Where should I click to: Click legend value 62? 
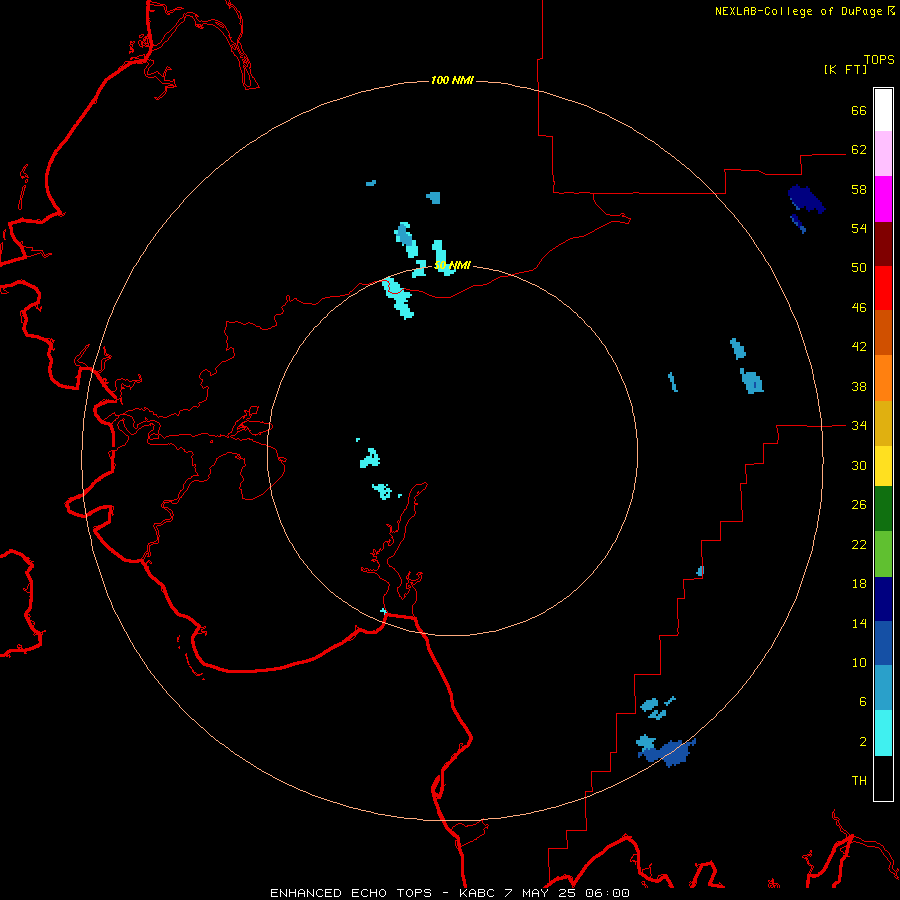pos(859,149)
